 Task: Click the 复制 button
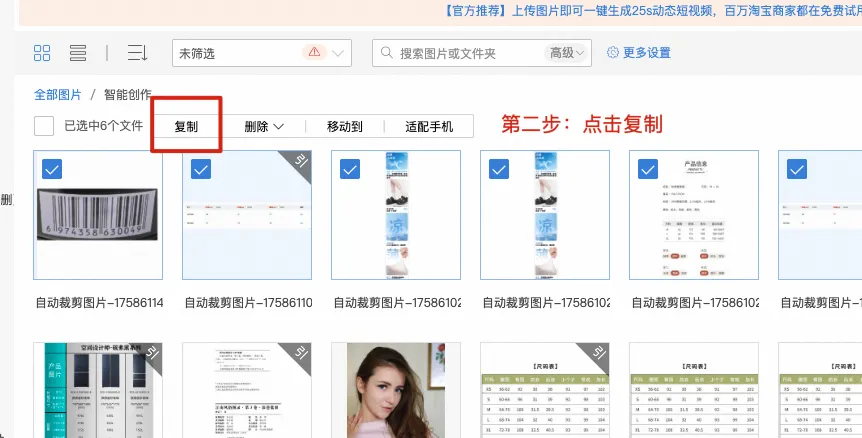tap(186, 126)
